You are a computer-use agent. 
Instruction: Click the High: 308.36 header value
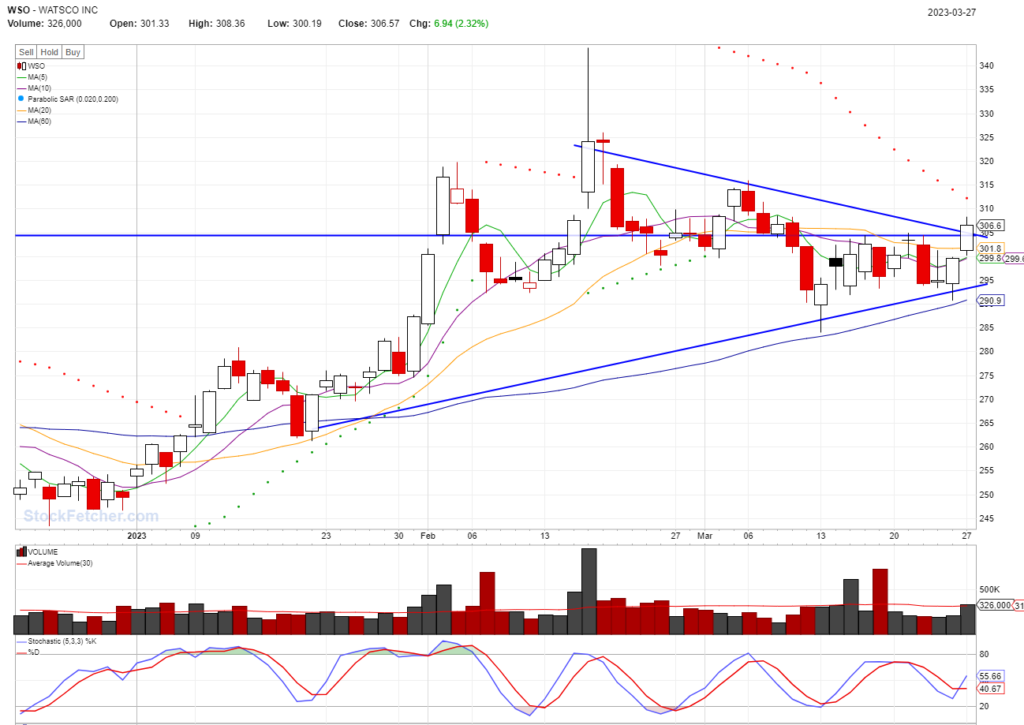217,24
